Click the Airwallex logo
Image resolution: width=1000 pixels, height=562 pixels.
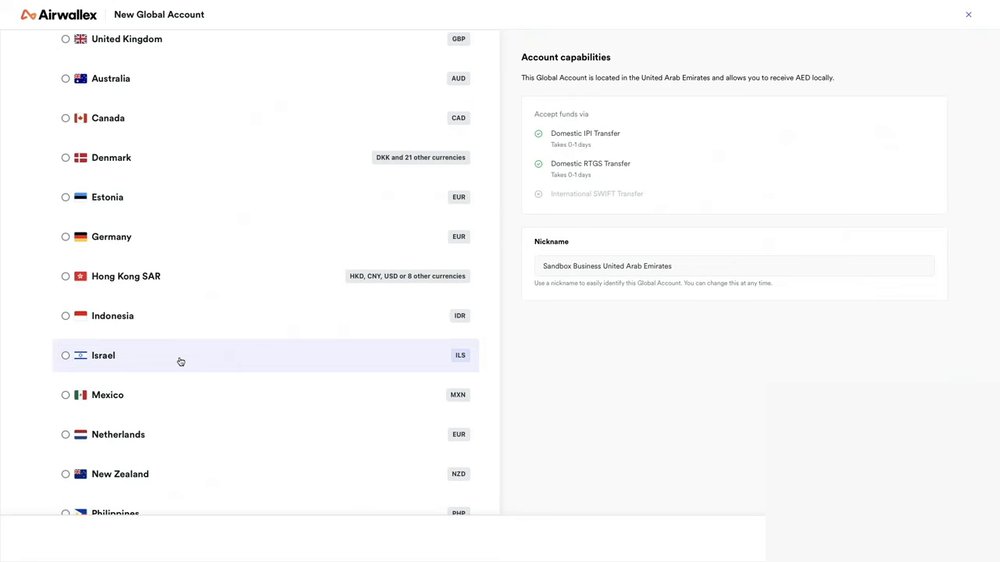(59, 15)
